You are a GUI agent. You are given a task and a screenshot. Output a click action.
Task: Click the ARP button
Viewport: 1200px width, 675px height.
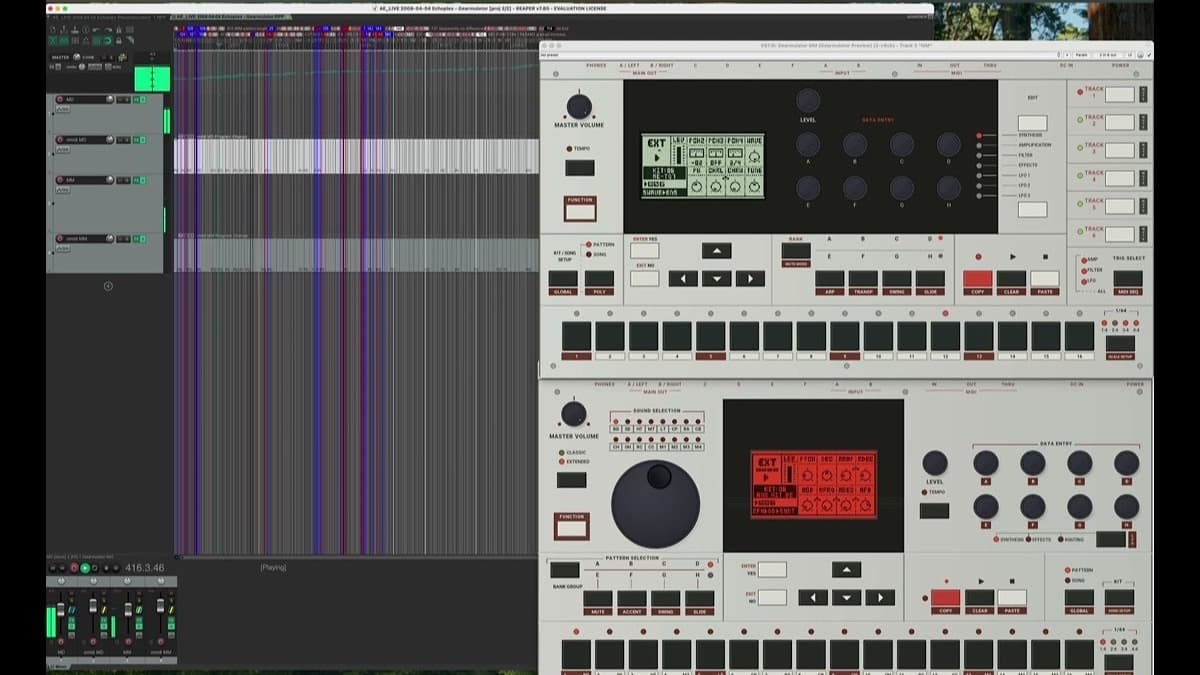829,279
